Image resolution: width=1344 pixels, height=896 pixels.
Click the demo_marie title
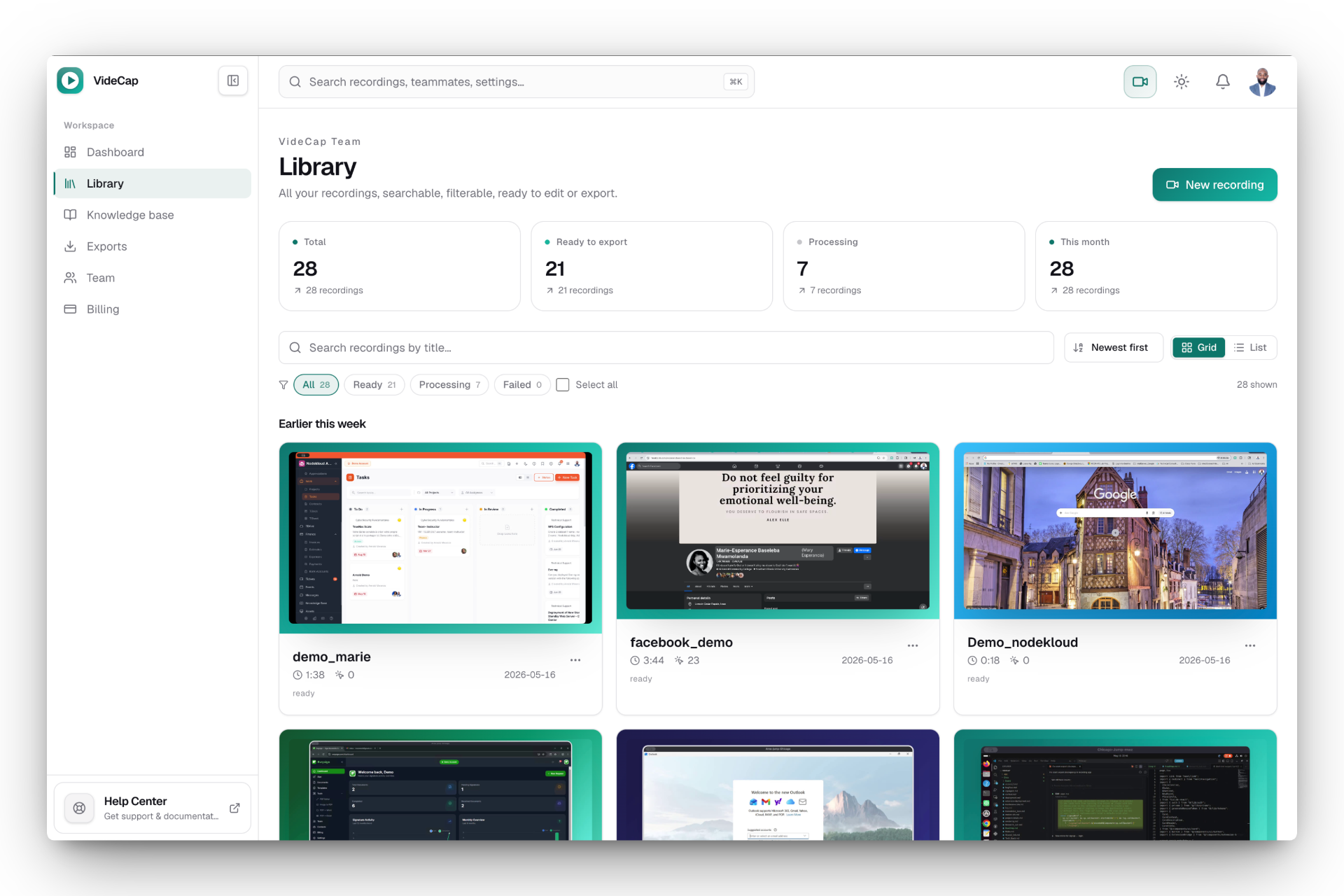(x=332, y=657)
